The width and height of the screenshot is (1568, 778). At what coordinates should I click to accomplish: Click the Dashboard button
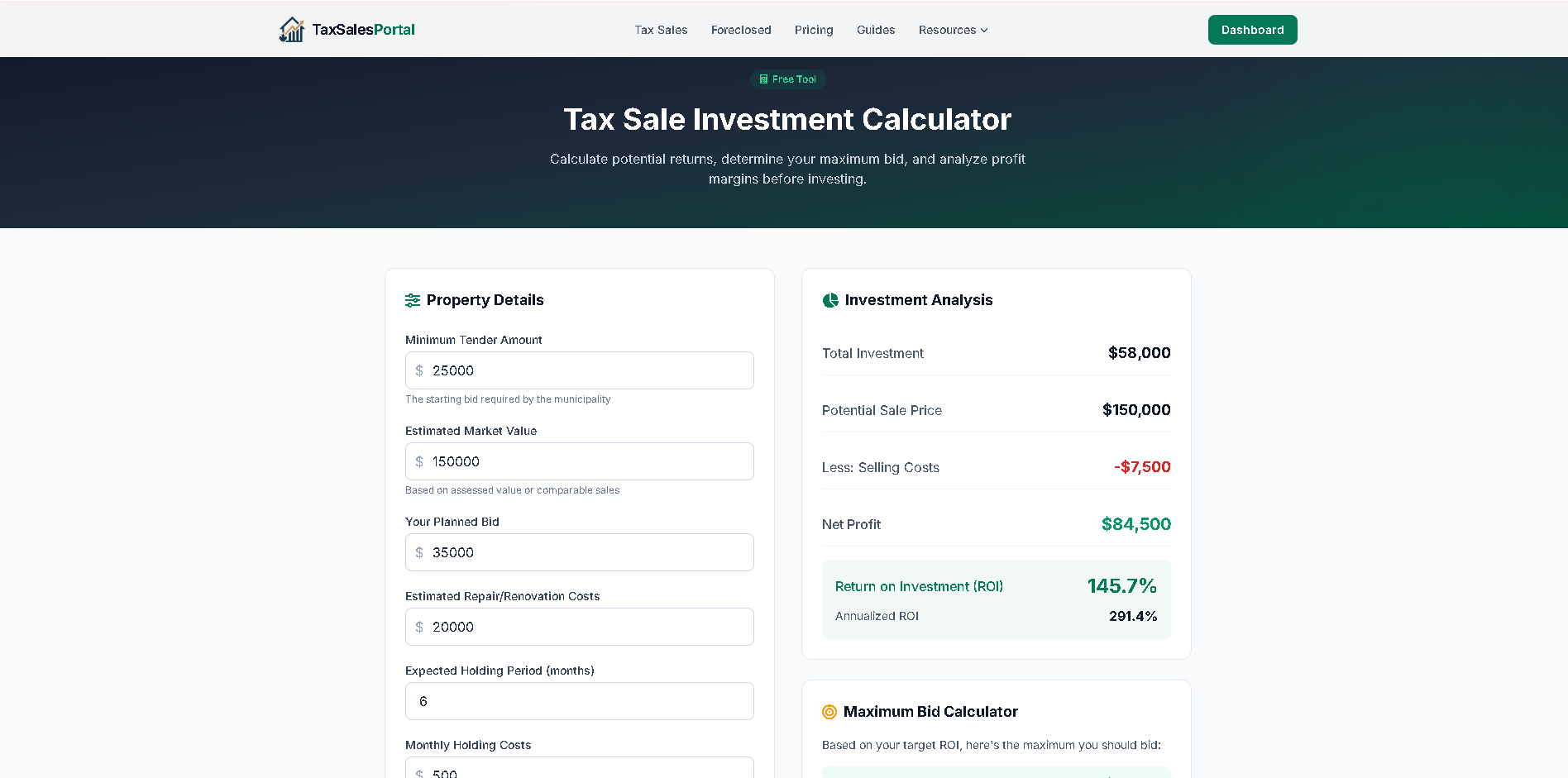click(x=1252, y=29)
